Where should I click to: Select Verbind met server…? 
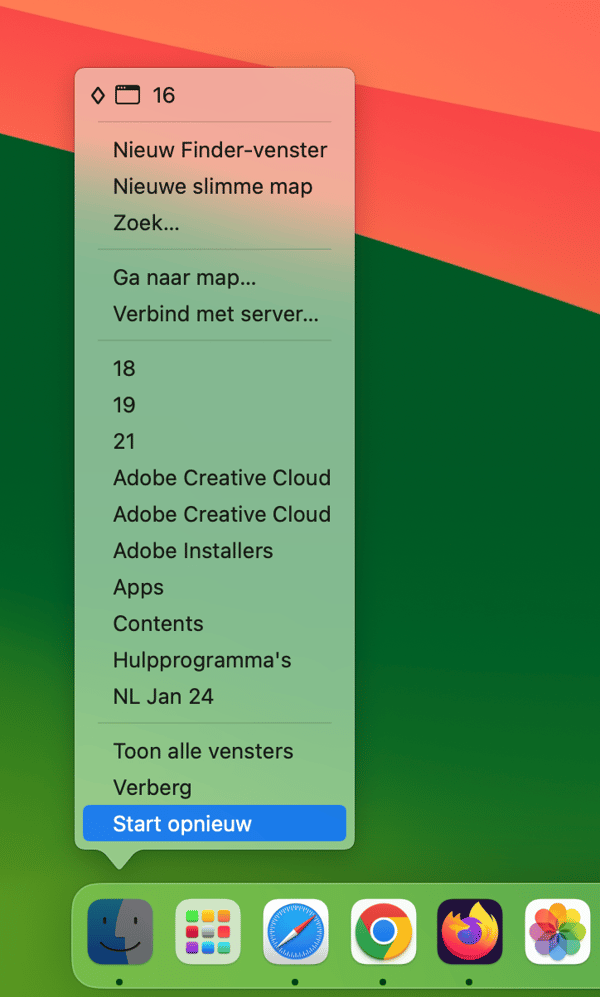tap(215, 314)
